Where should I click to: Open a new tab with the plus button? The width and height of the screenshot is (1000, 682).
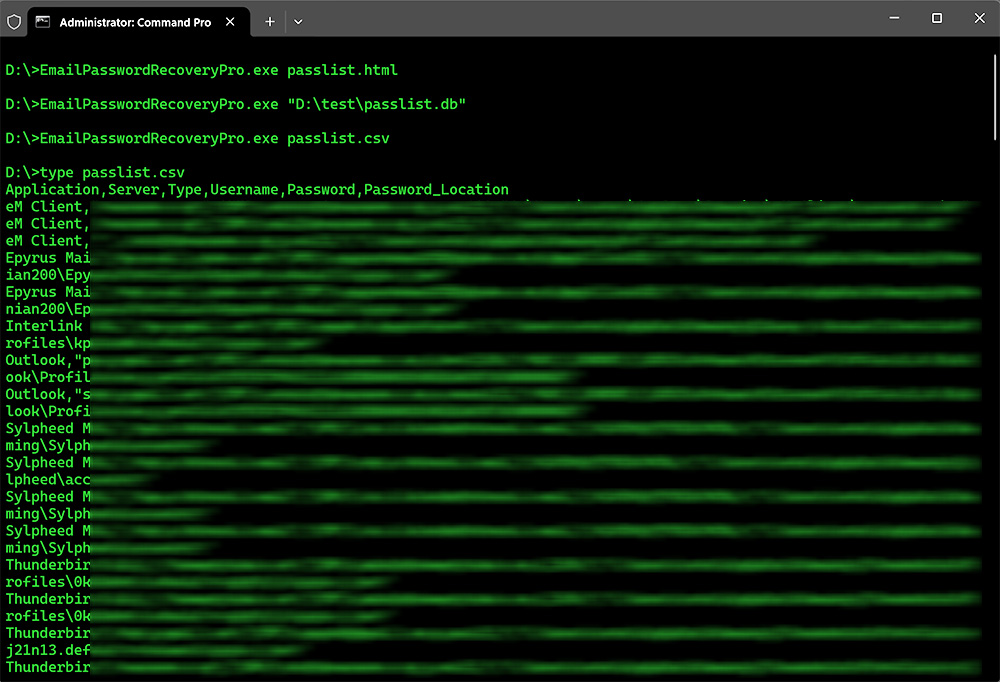click(270, 22)
